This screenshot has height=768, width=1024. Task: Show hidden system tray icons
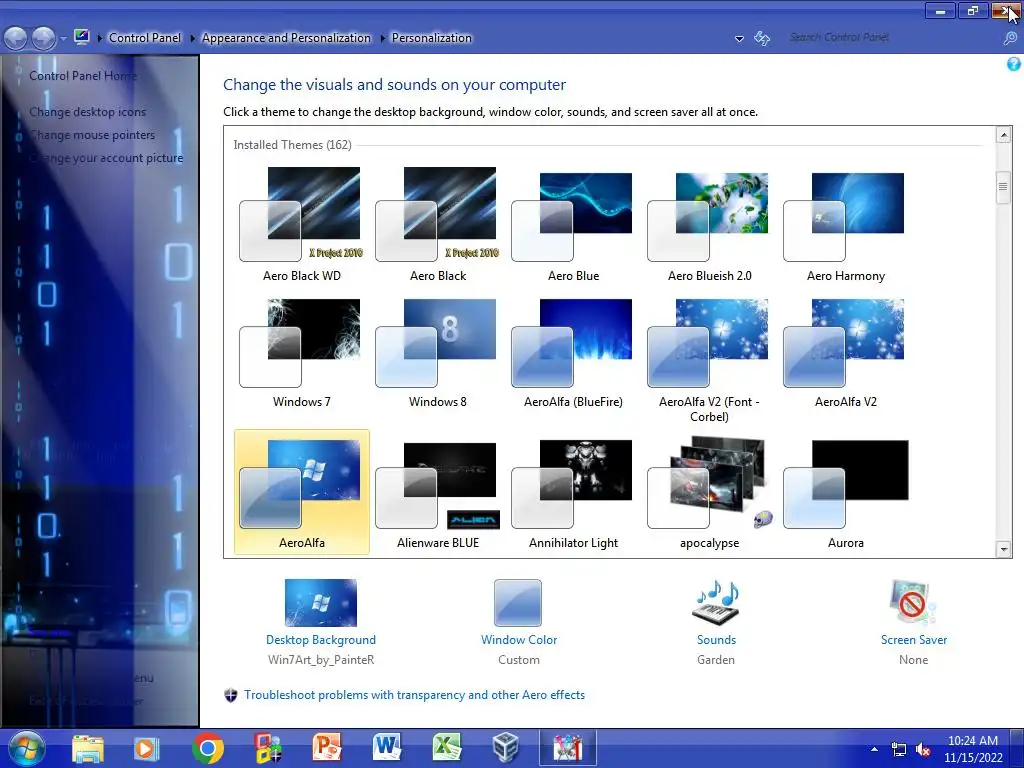coord(874,749)
